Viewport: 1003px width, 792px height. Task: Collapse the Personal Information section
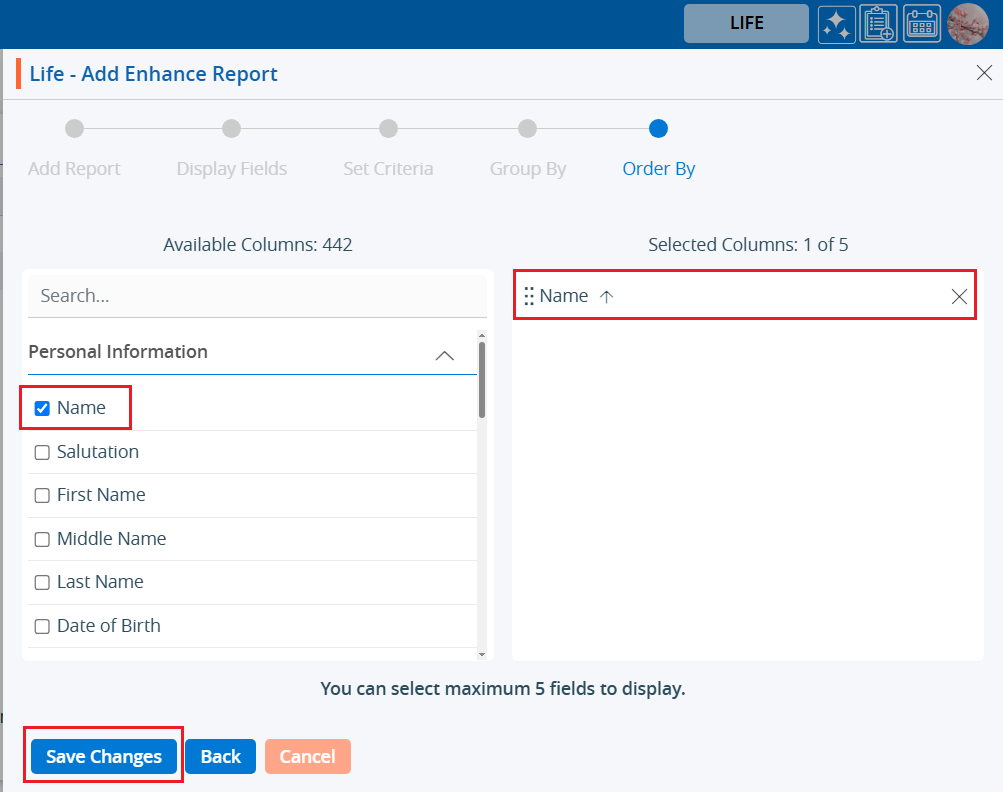tap(445, 354)
